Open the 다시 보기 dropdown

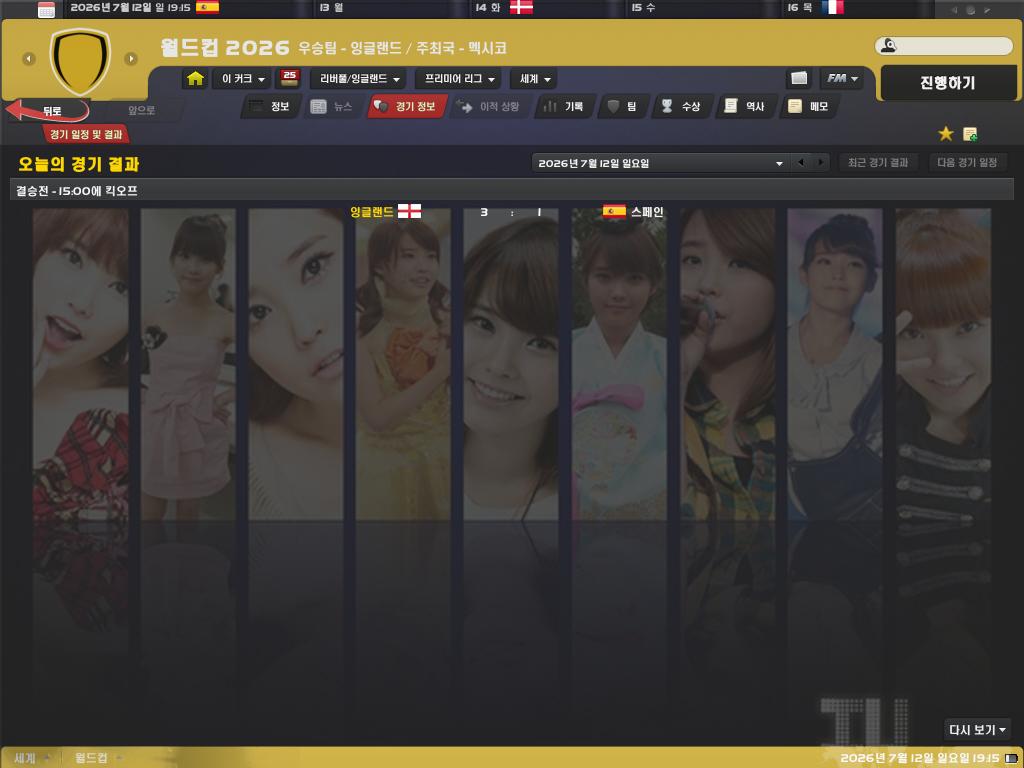(977, 730)
